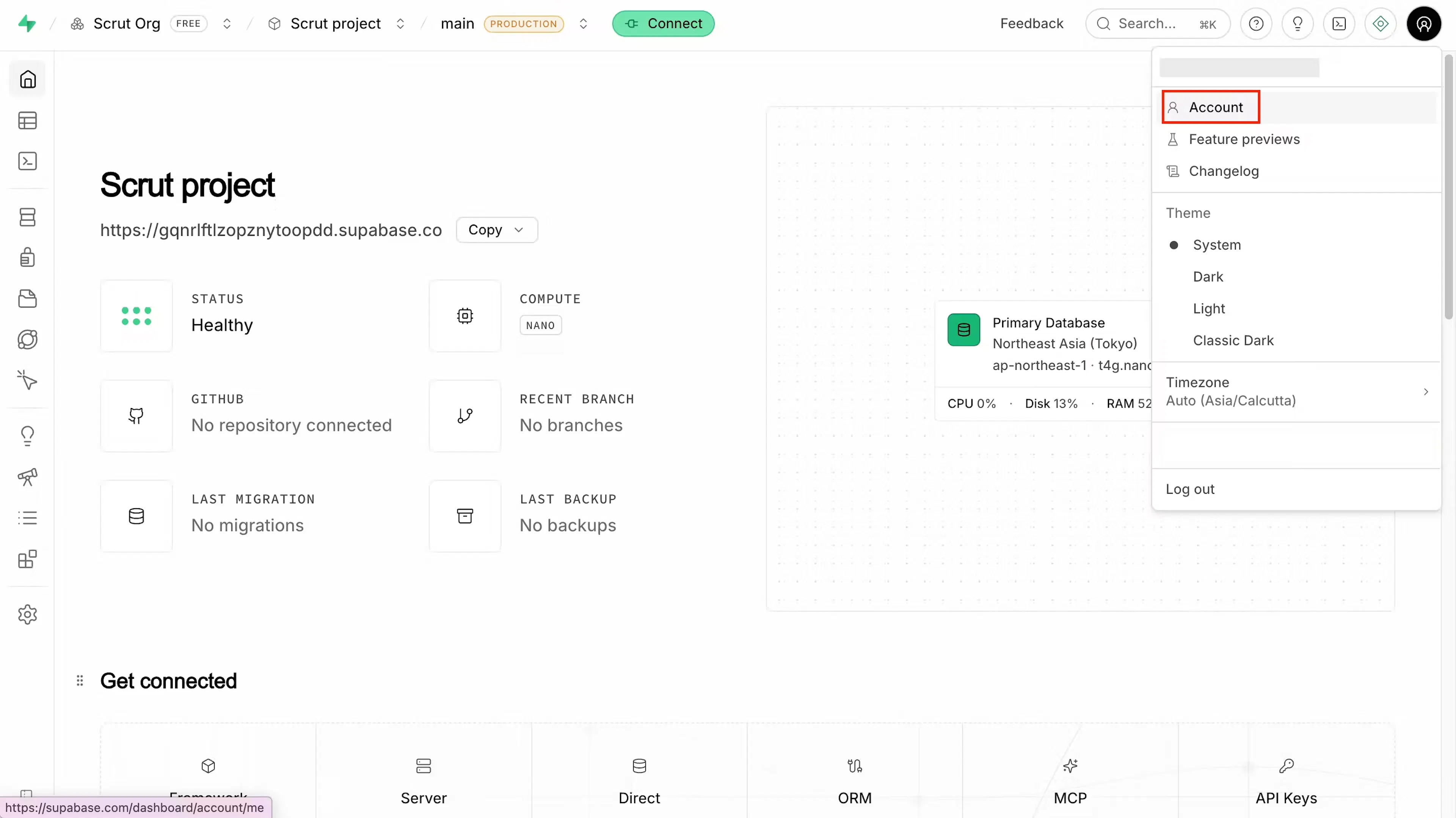Expand the Scrut project switcher chevrons
This screenshot has height=818, width=1456.
[x=400, y=24]
